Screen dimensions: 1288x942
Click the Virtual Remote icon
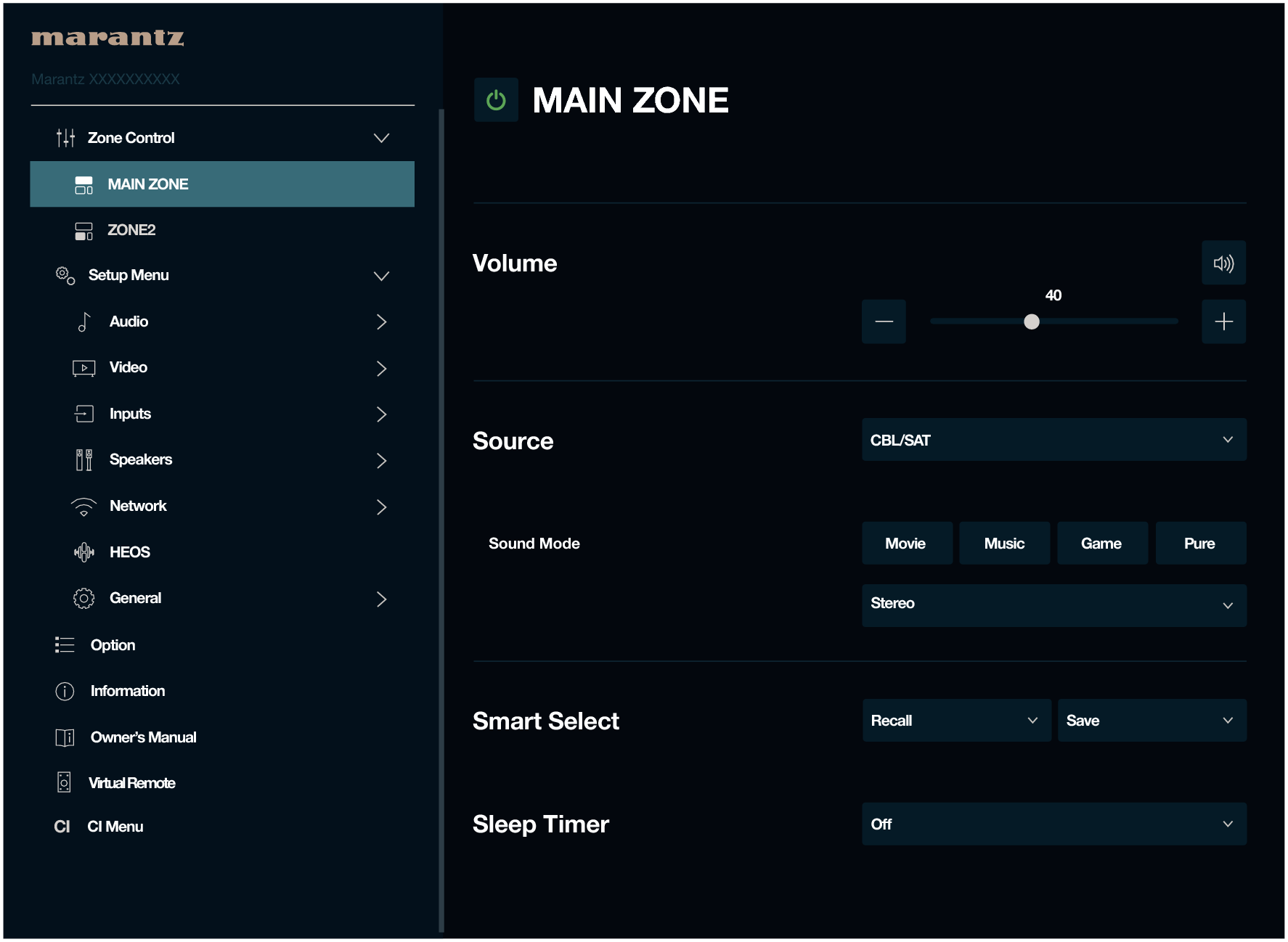click(x=64, y=782)
